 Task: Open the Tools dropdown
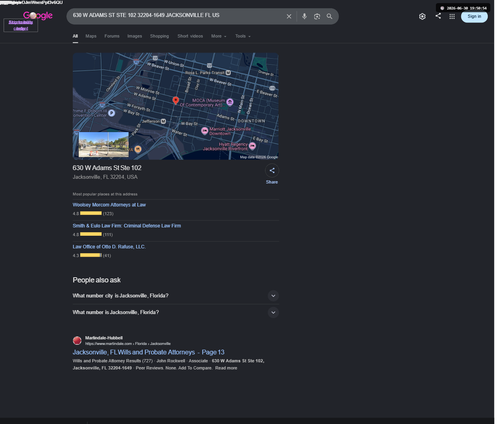coord(243,36)
